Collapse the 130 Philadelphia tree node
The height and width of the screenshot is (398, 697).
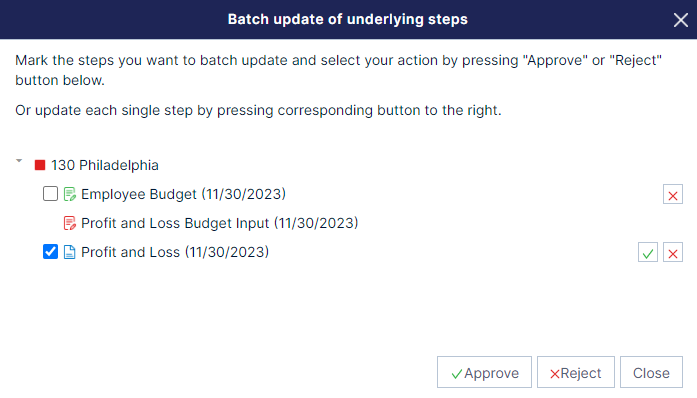pos(19,161)
